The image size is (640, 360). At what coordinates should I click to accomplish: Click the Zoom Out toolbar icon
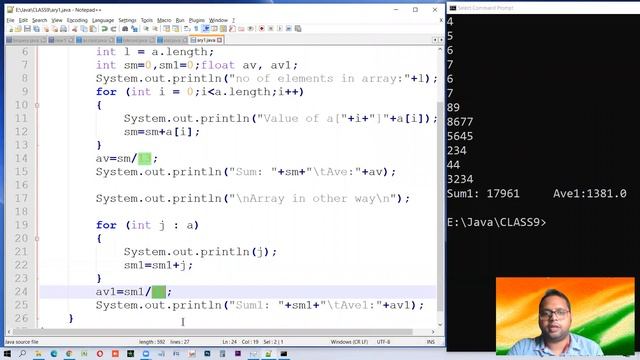[x=155, y=29]
